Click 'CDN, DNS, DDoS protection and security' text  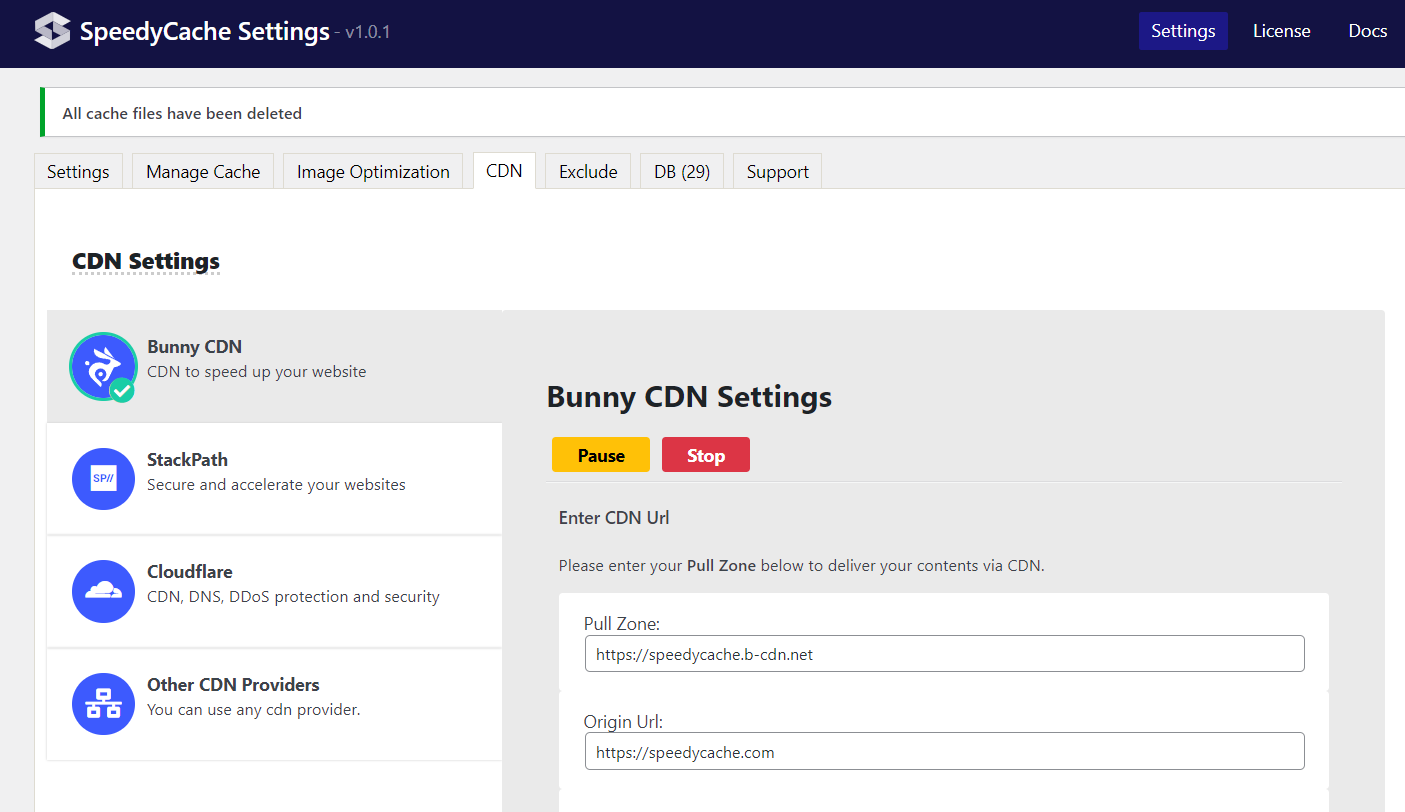click(293, 597)
